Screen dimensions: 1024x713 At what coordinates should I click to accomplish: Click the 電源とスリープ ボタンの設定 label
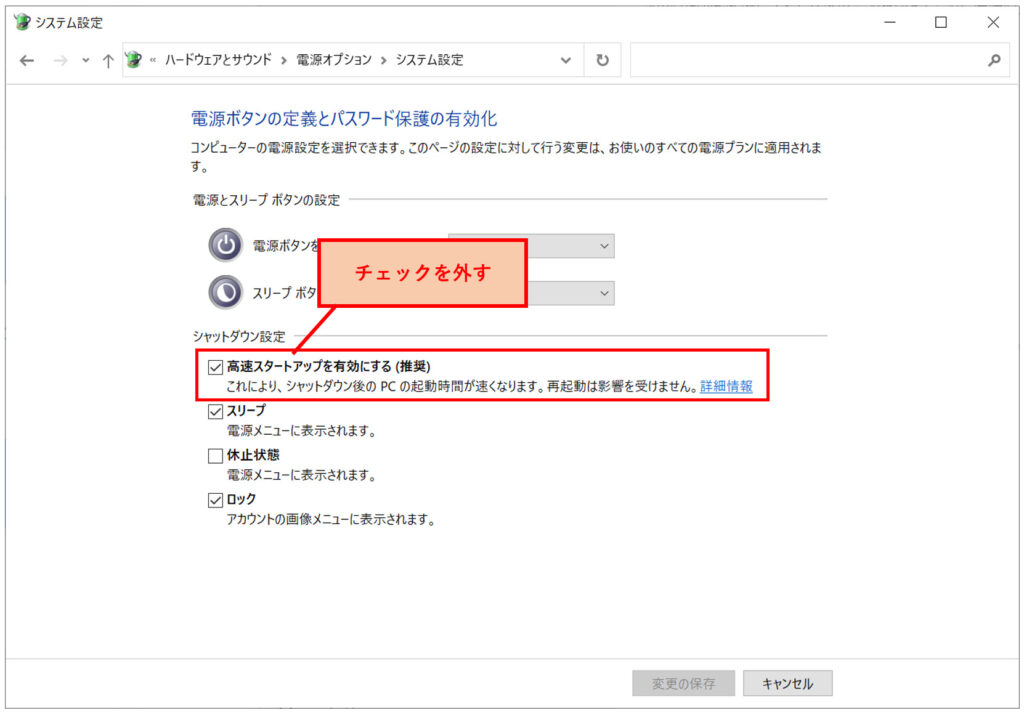click(x=266, y=200)
